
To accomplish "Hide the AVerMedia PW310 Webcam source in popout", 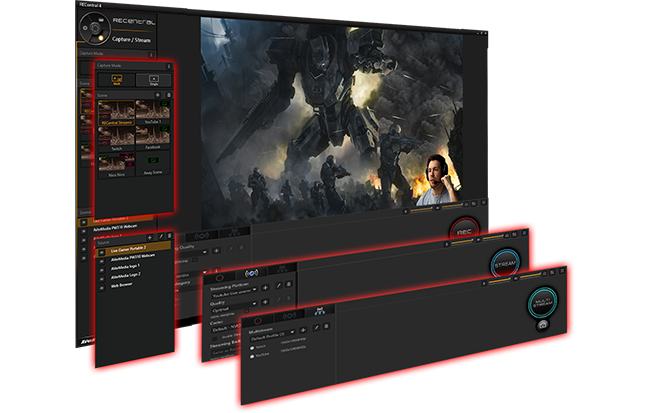I will coord(101,262).
